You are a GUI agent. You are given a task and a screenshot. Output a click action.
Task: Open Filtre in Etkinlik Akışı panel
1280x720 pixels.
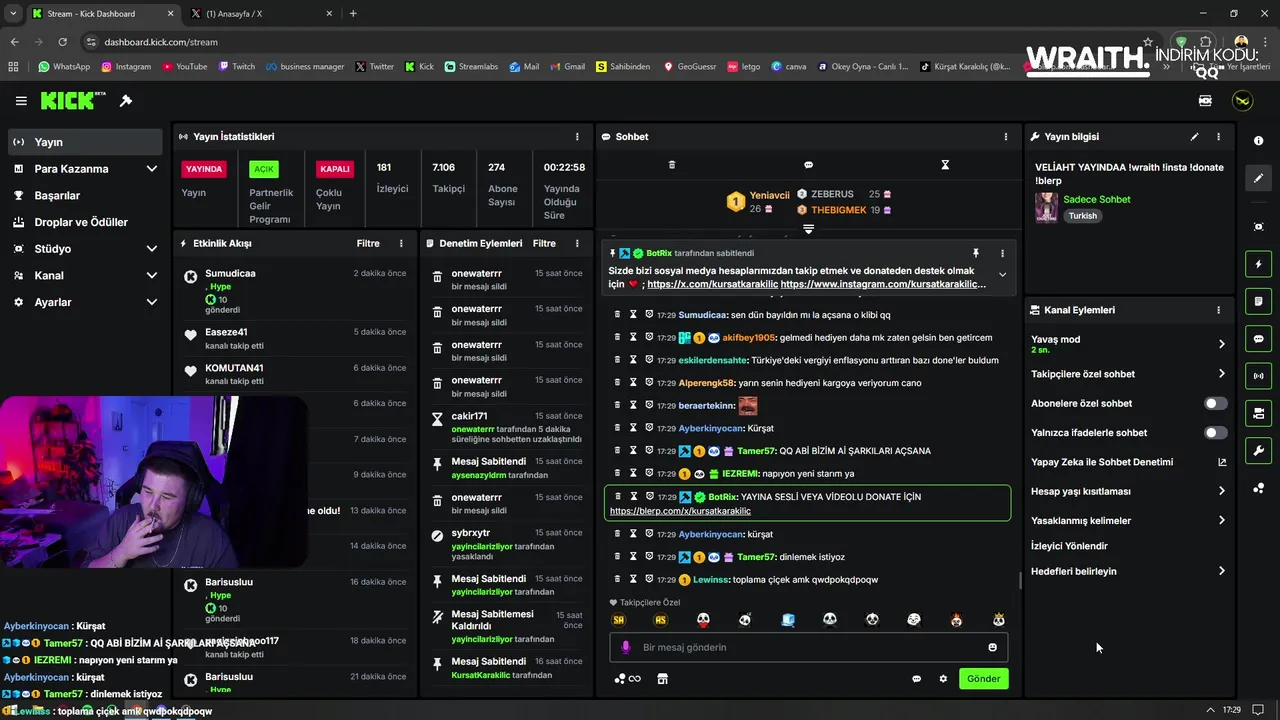tap(368, 243)
